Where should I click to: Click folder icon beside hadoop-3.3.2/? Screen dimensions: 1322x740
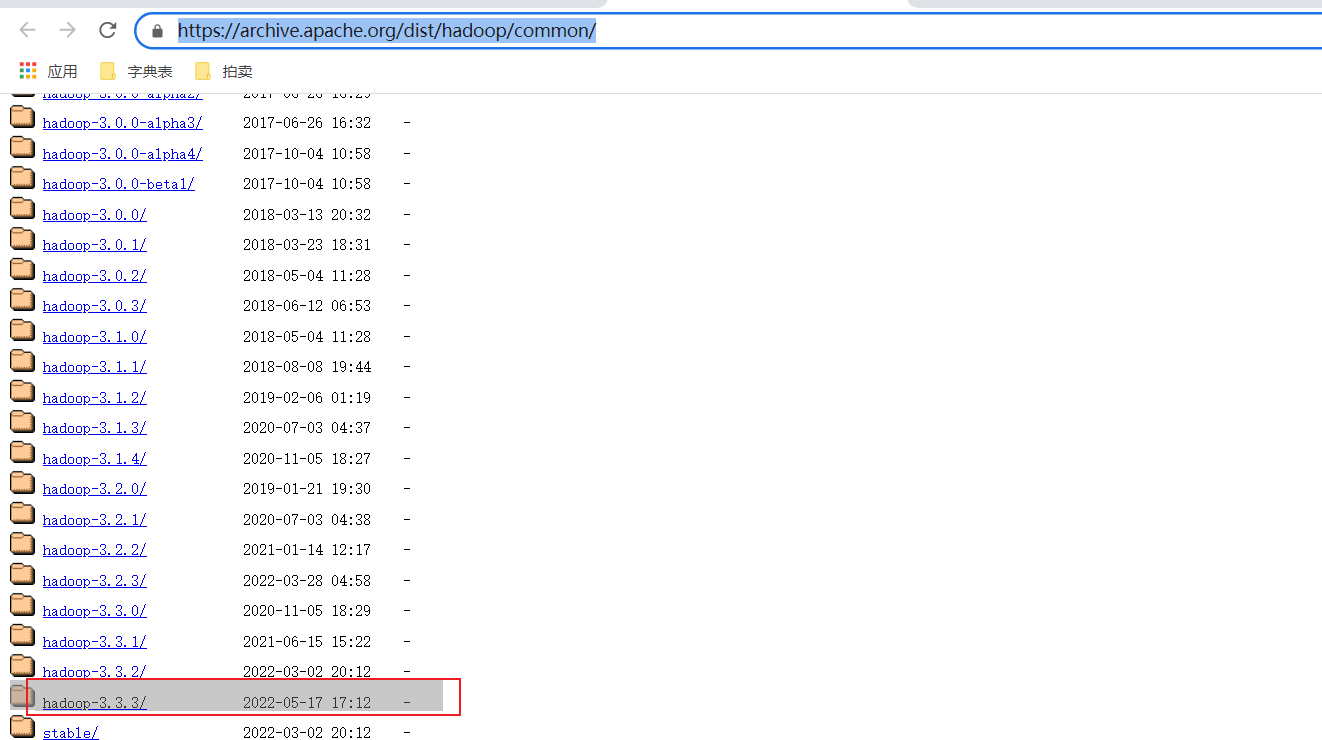pos(22,666)
